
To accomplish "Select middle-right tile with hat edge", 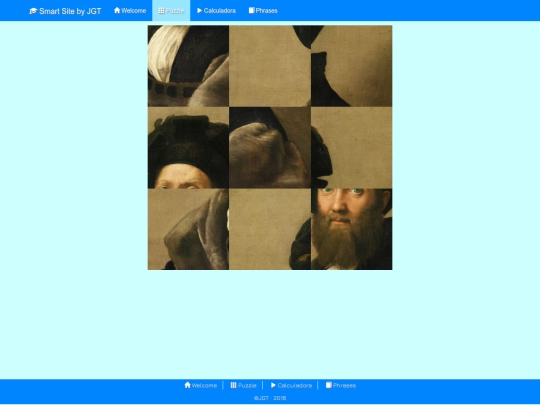I will [x=352, y=147].
